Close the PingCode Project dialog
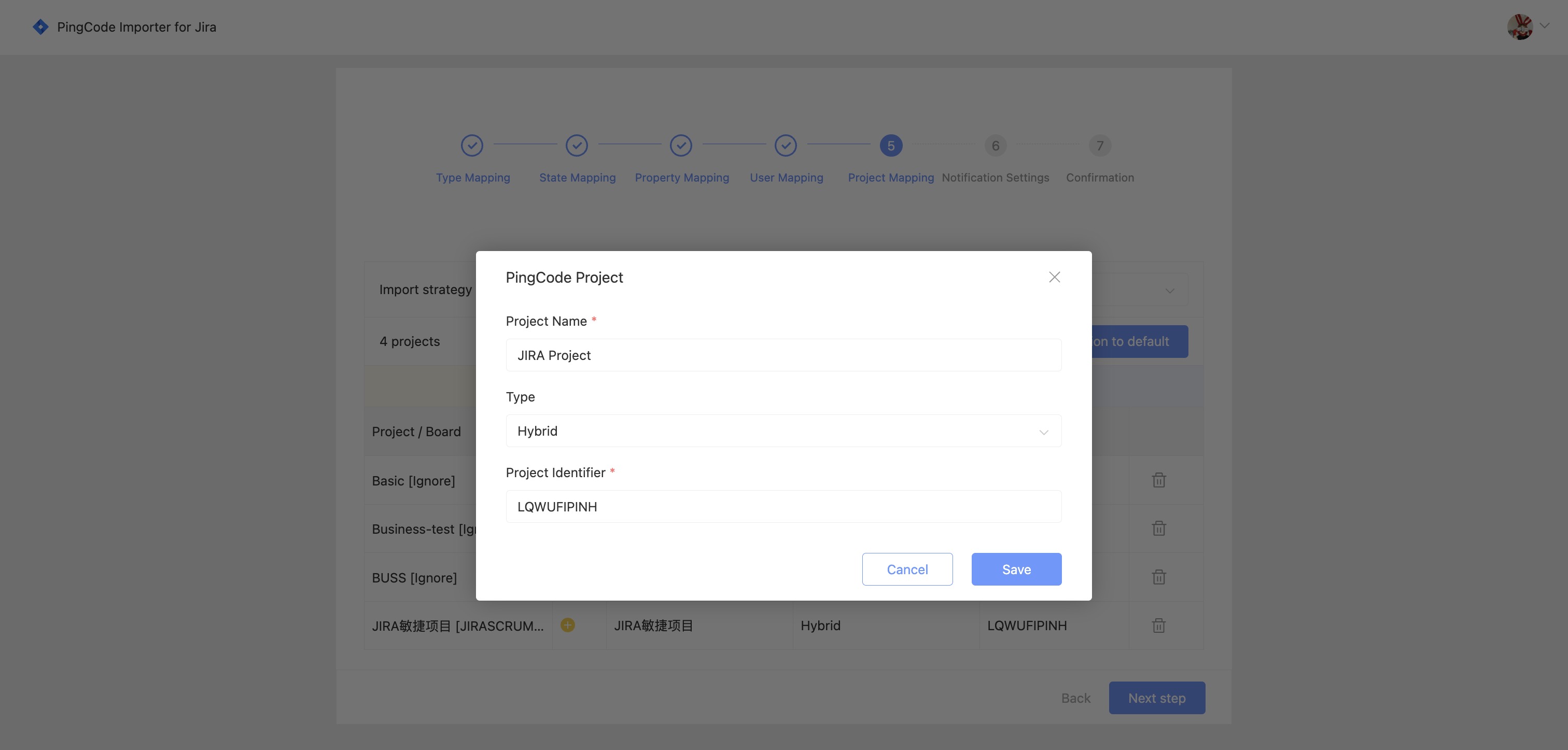This screenshot has width=1568, height=750. pyautogui.click(x=1054, y=277)
